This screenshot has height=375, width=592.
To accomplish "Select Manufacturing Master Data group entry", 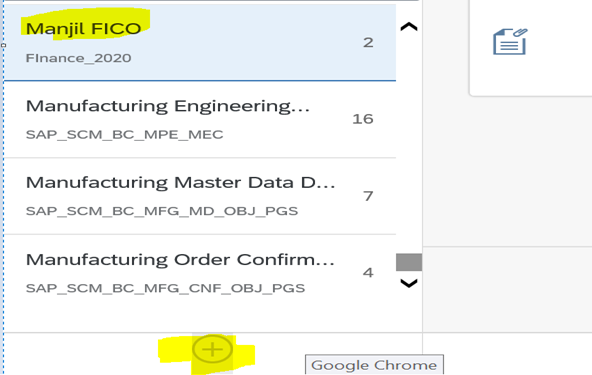I will tap(200, 196).
